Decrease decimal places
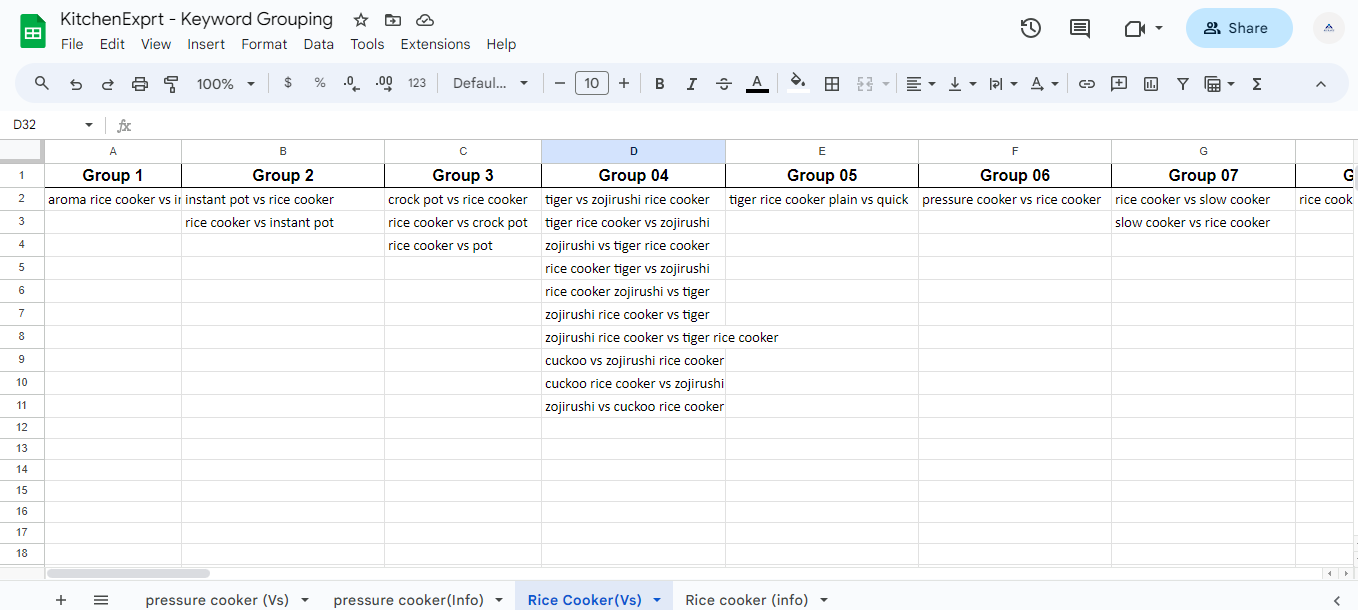Viewport: 1358px width, 610px height. (x=351, y=84)
